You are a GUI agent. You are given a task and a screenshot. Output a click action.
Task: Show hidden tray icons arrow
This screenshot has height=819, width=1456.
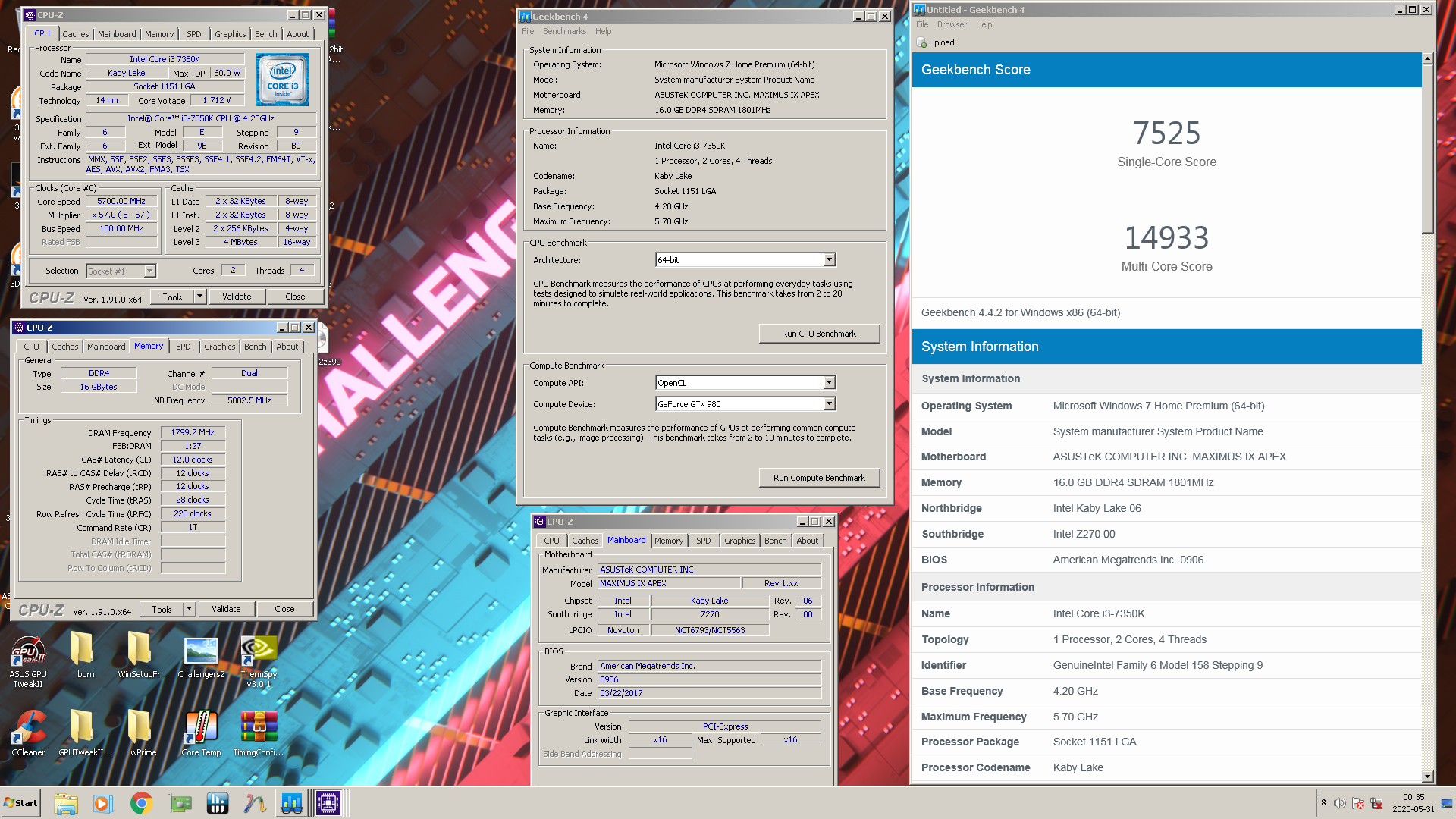pos(1323,802)
